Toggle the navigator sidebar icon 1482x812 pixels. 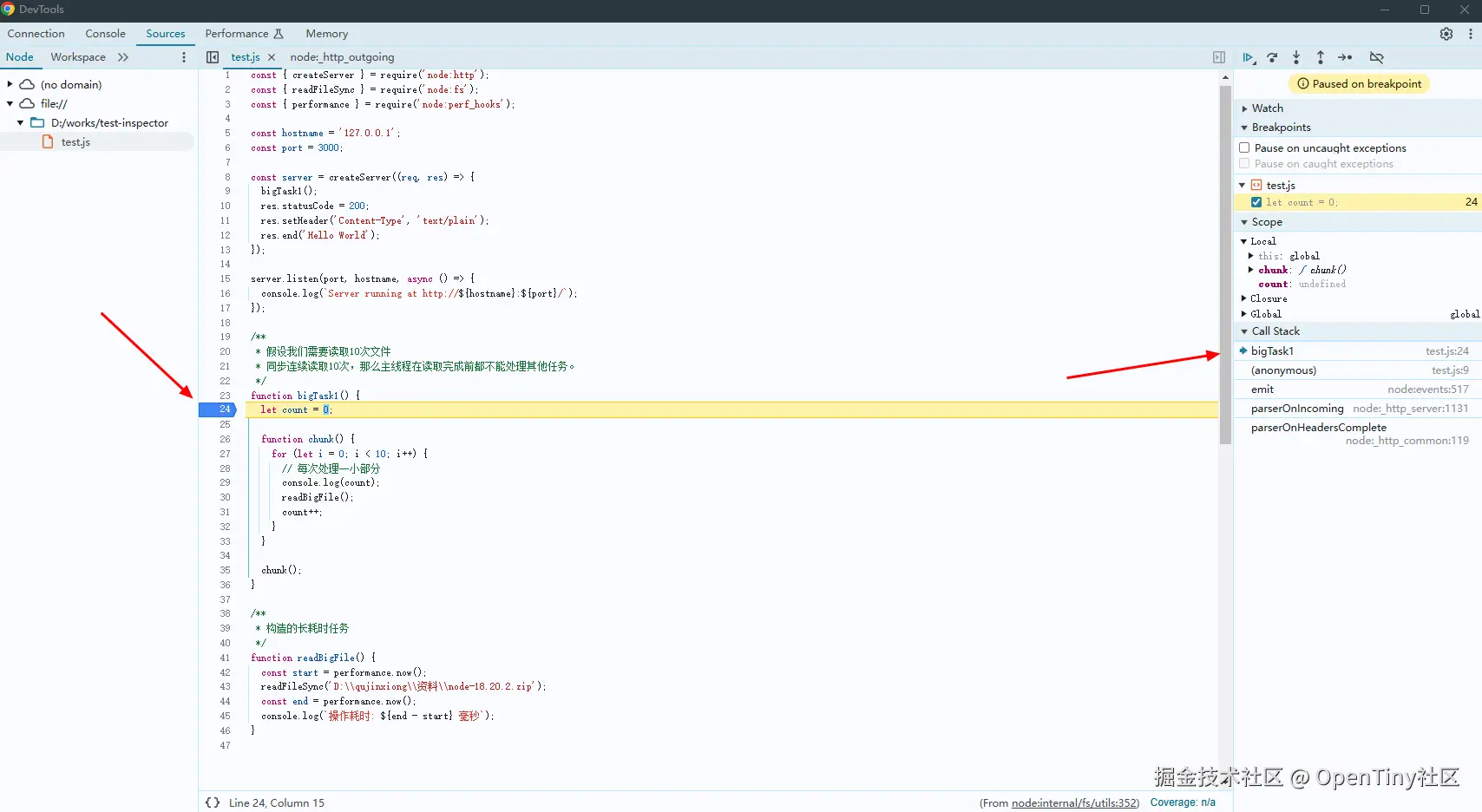coord(213,57)
